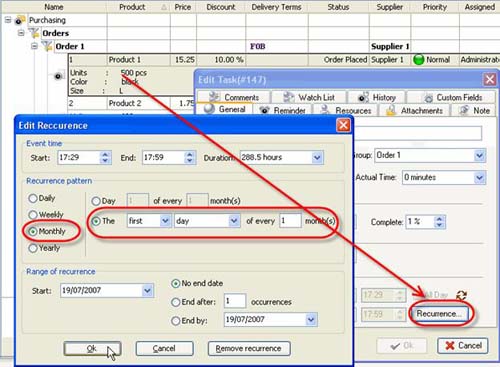The image size is (500, 367).
Task: Switch to the Custom Fields tab
Action: pyautogui.click(x=451, y=97)
